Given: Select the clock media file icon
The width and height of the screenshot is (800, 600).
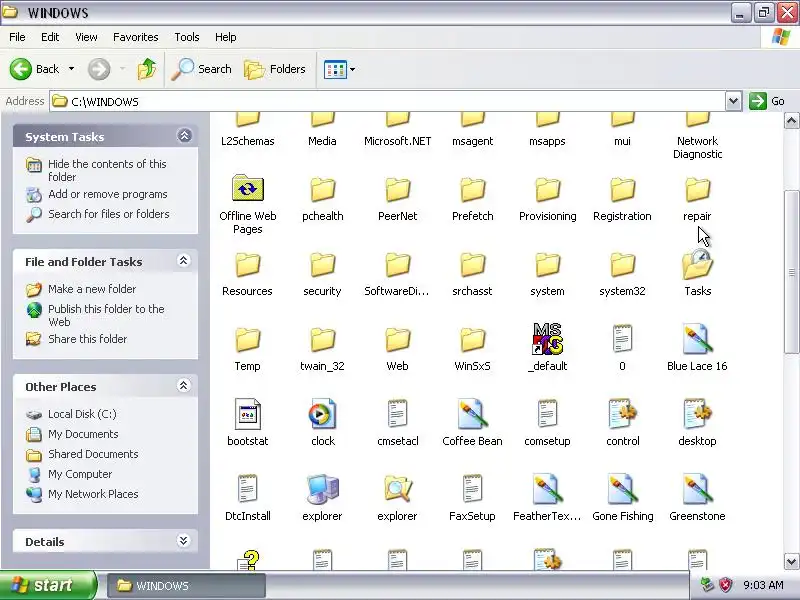Looking at the screenshot, I should point(322,414).
